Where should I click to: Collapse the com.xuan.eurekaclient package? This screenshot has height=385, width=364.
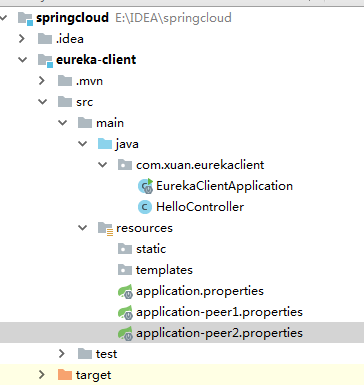[102, 165]
